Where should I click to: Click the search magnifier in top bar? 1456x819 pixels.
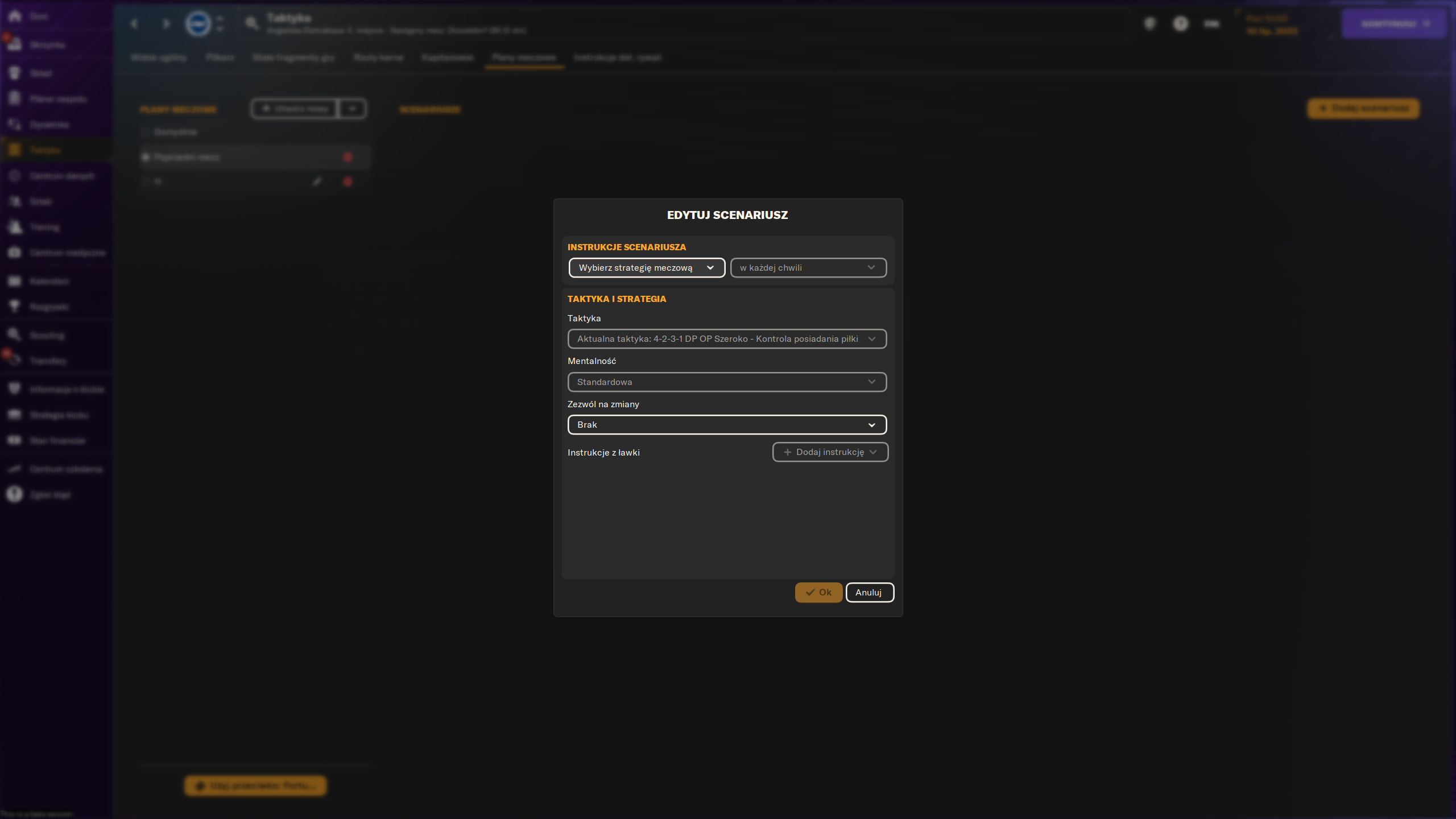252,23
